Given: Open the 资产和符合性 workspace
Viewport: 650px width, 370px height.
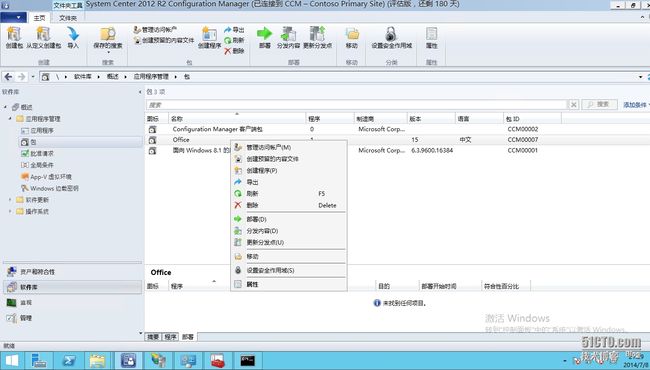Looking at the screenshot, I should (73, 272).
